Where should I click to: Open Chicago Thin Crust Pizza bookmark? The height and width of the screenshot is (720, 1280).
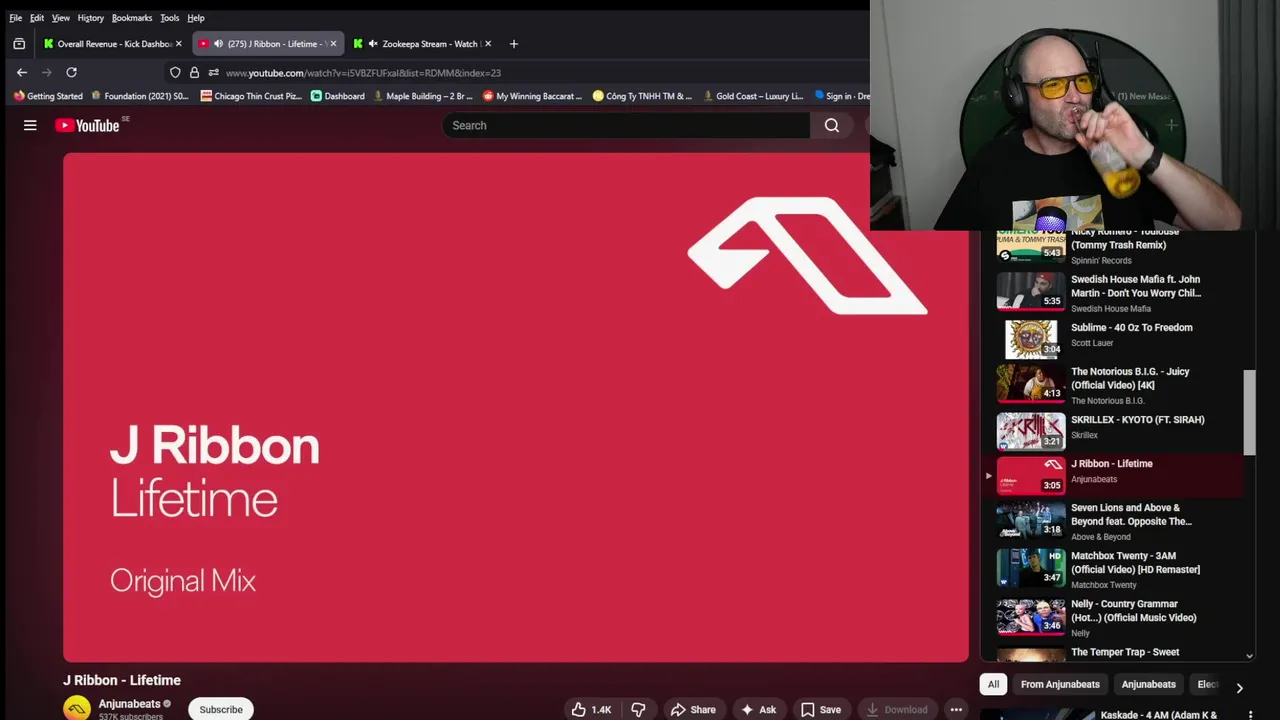(x=251, y=96)
